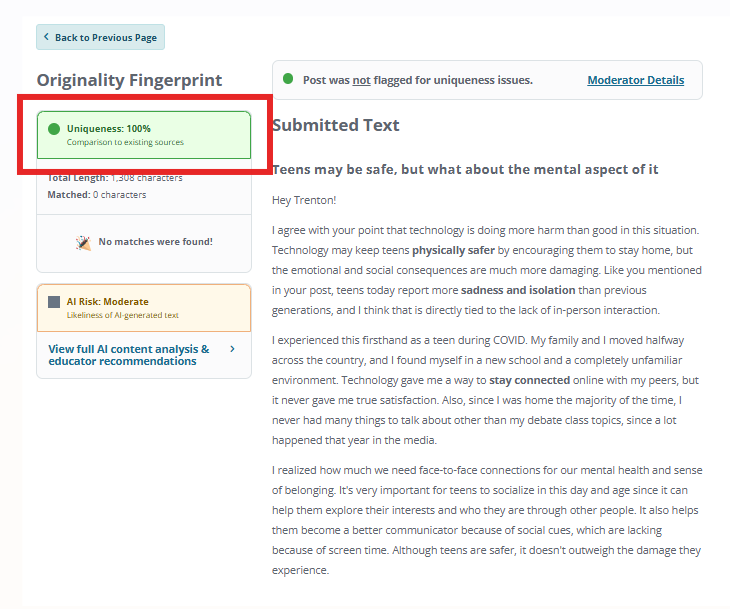Click the bold 'stay connected' phrase
This screenshot has width=730, height=609.
click(529, 380)
